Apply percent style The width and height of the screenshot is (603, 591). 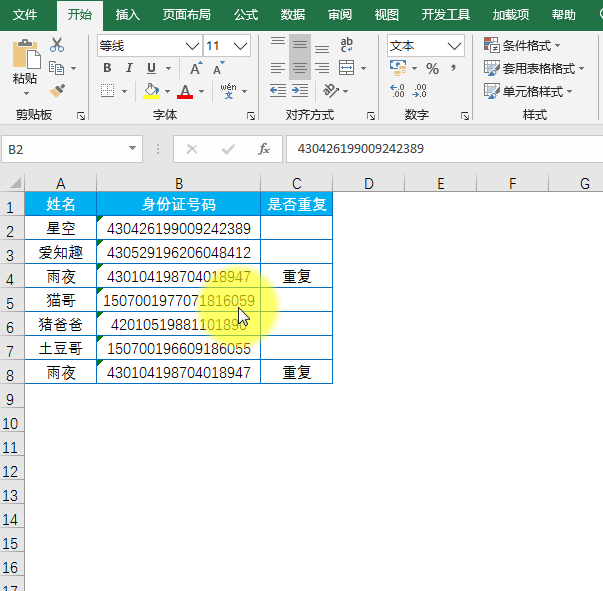[x=432, y=68]
